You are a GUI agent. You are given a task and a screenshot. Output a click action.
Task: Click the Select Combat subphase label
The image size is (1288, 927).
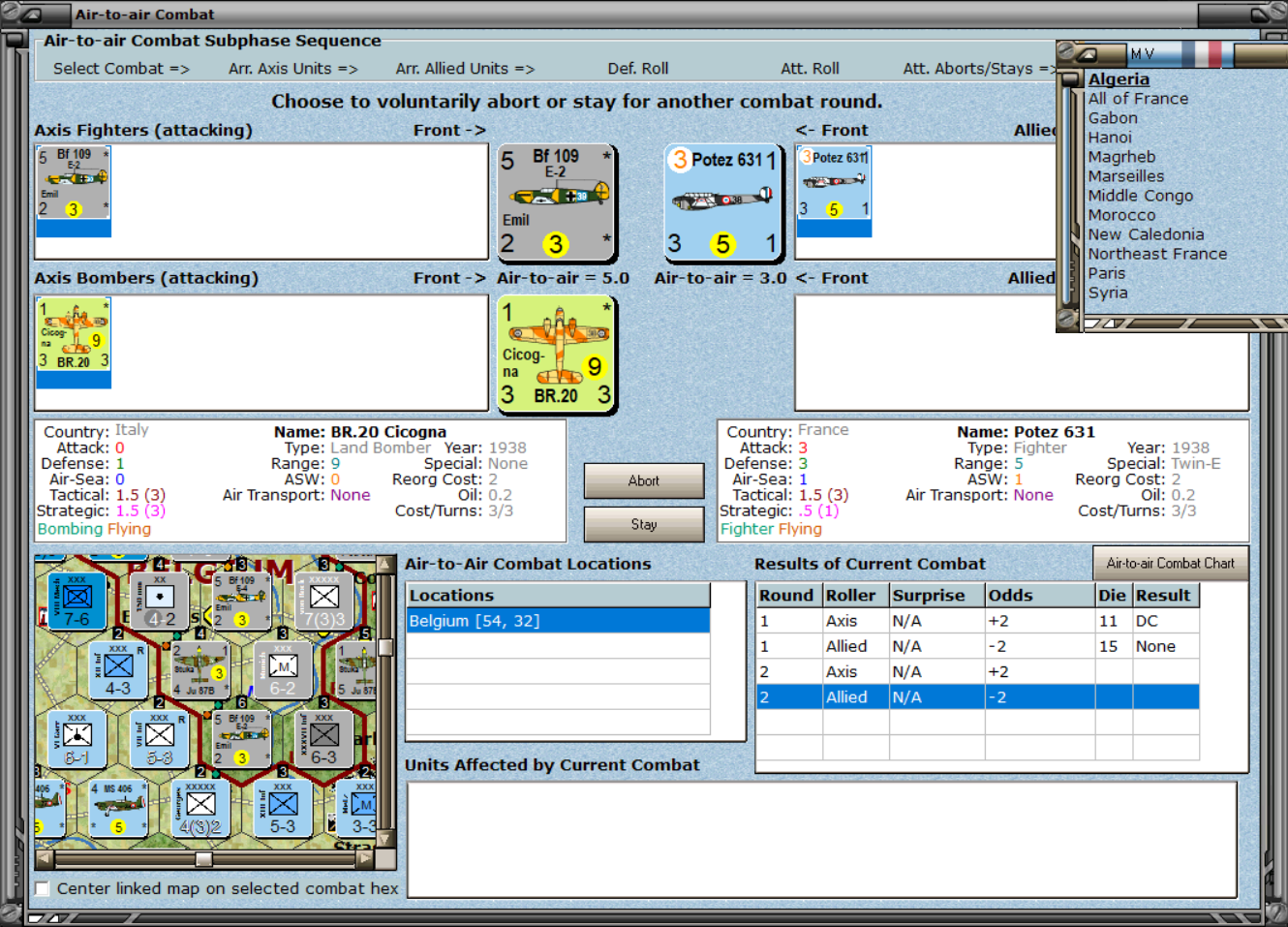tap(121, 69)
